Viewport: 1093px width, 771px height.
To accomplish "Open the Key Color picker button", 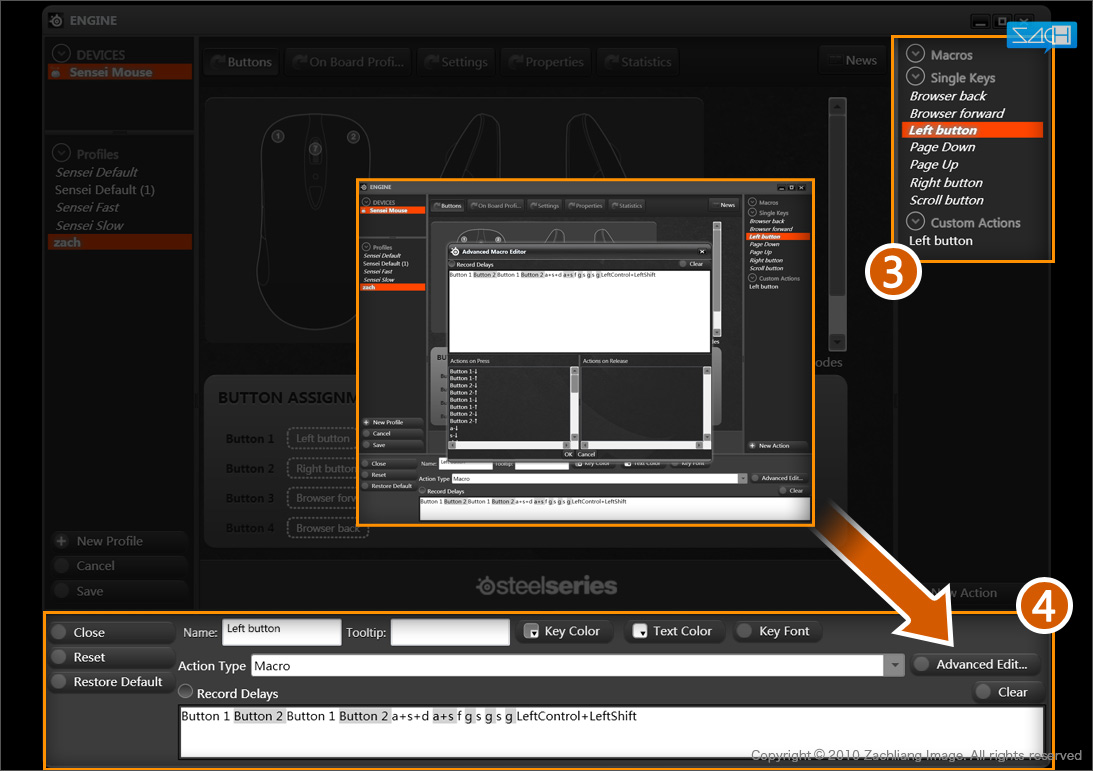I will [x=565, y=632].
